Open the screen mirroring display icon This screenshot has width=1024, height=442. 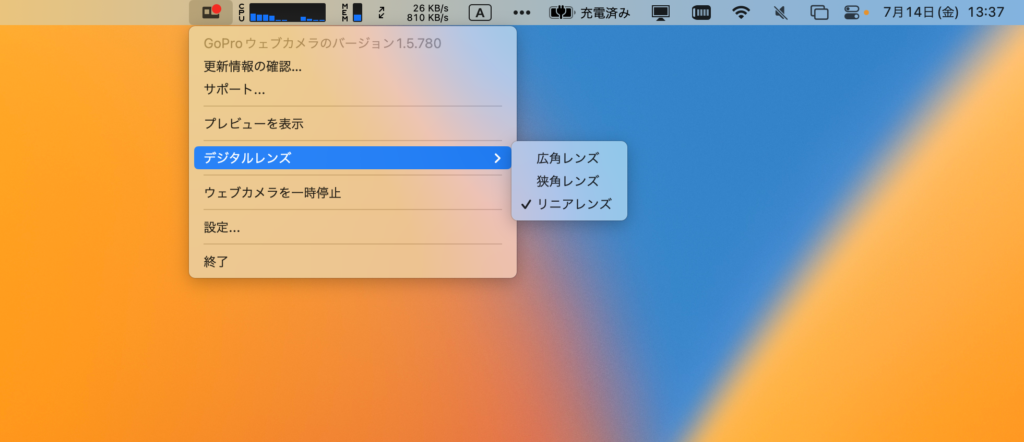pos(660,13)
